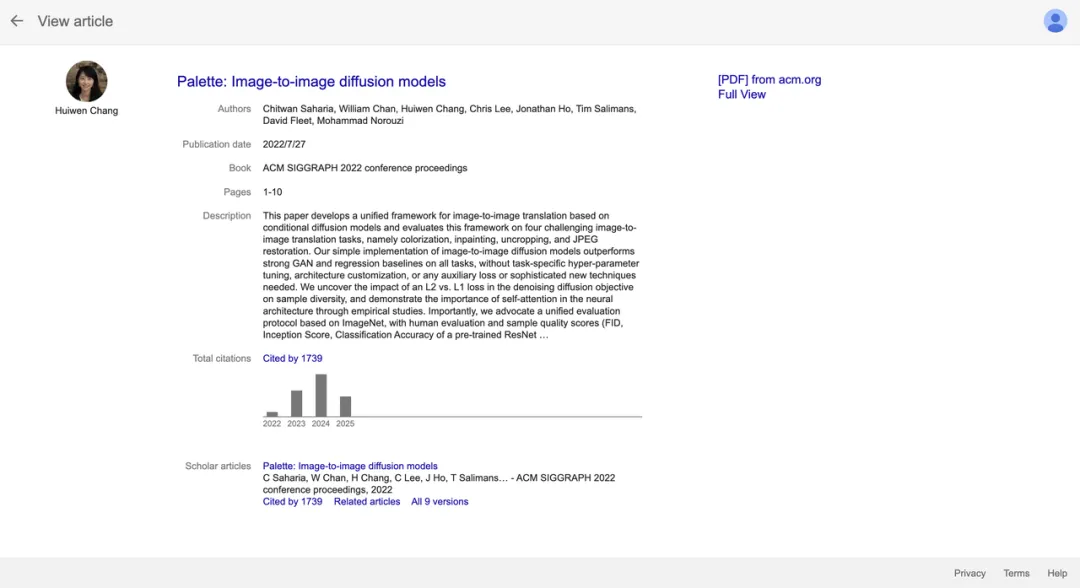Click the Help footer link

point(1057,573)
